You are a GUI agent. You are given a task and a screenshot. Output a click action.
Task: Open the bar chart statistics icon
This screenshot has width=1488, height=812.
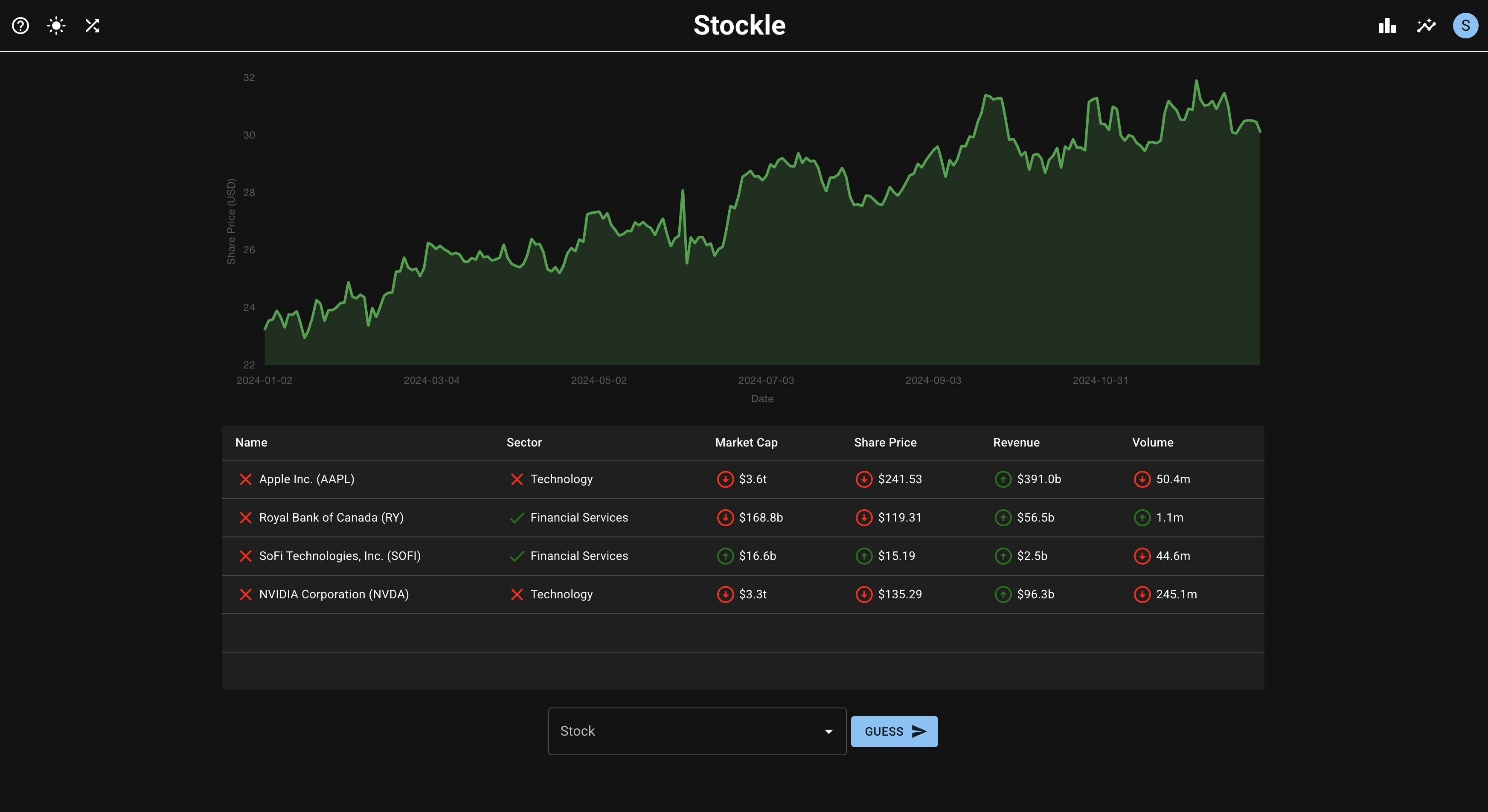[1387, 26]
